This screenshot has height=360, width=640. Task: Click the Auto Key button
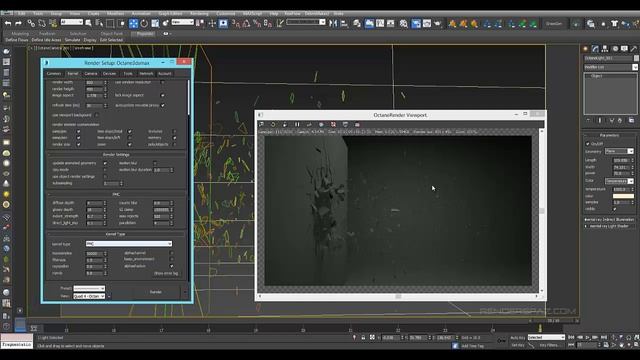518,338
